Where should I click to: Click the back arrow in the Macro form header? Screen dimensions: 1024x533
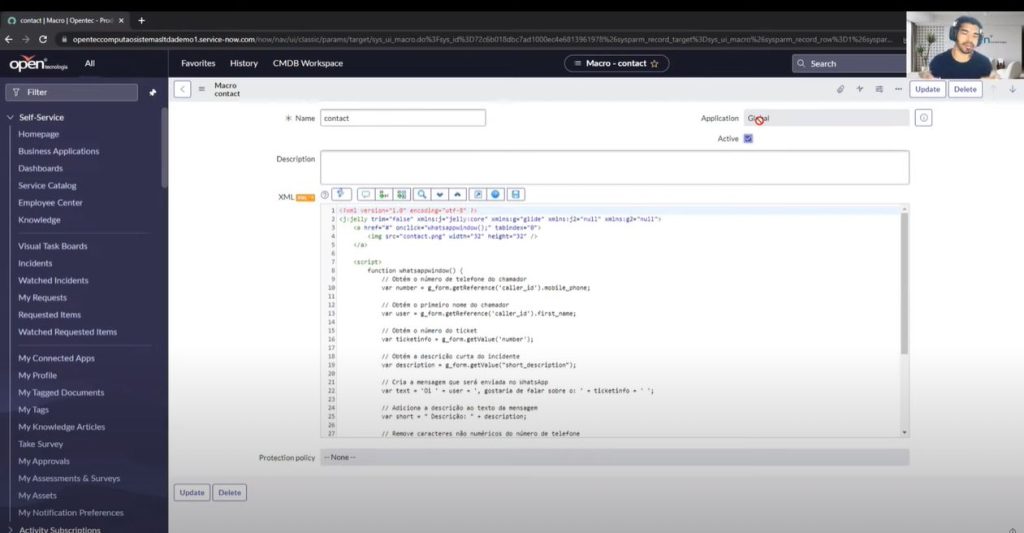click(182, 89)
